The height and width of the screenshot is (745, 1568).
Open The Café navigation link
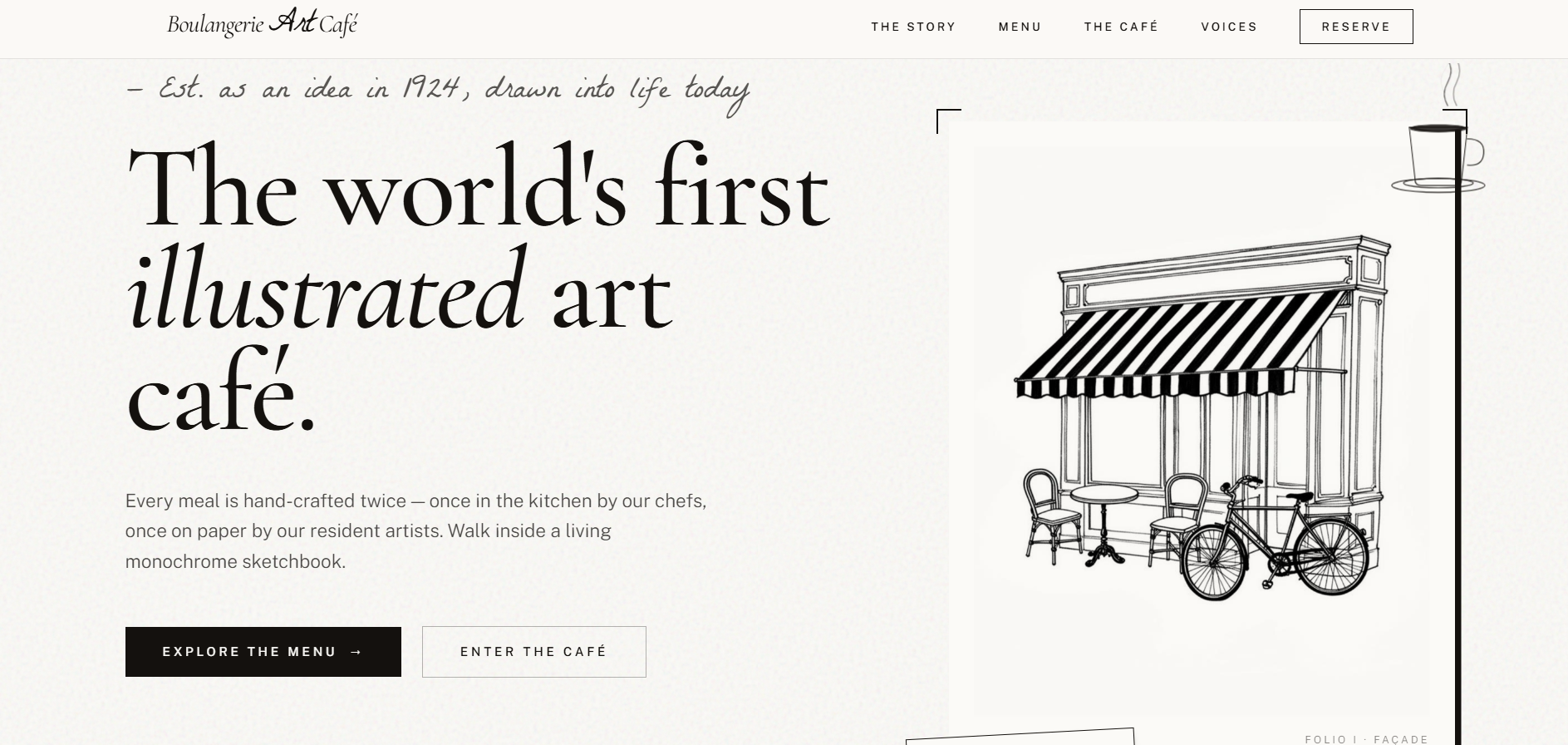click(1121, 27)
